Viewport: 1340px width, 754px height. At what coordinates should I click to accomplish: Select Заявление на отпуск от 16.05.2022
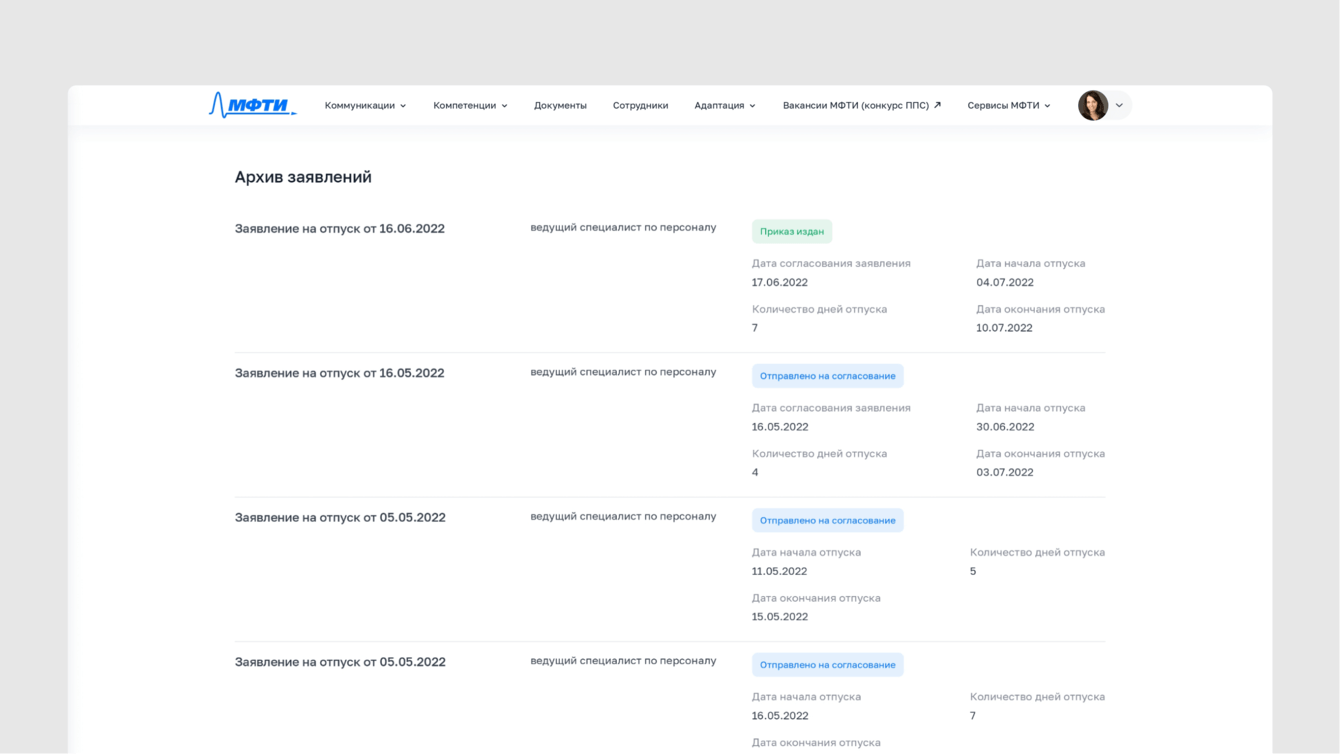point(339,373)
